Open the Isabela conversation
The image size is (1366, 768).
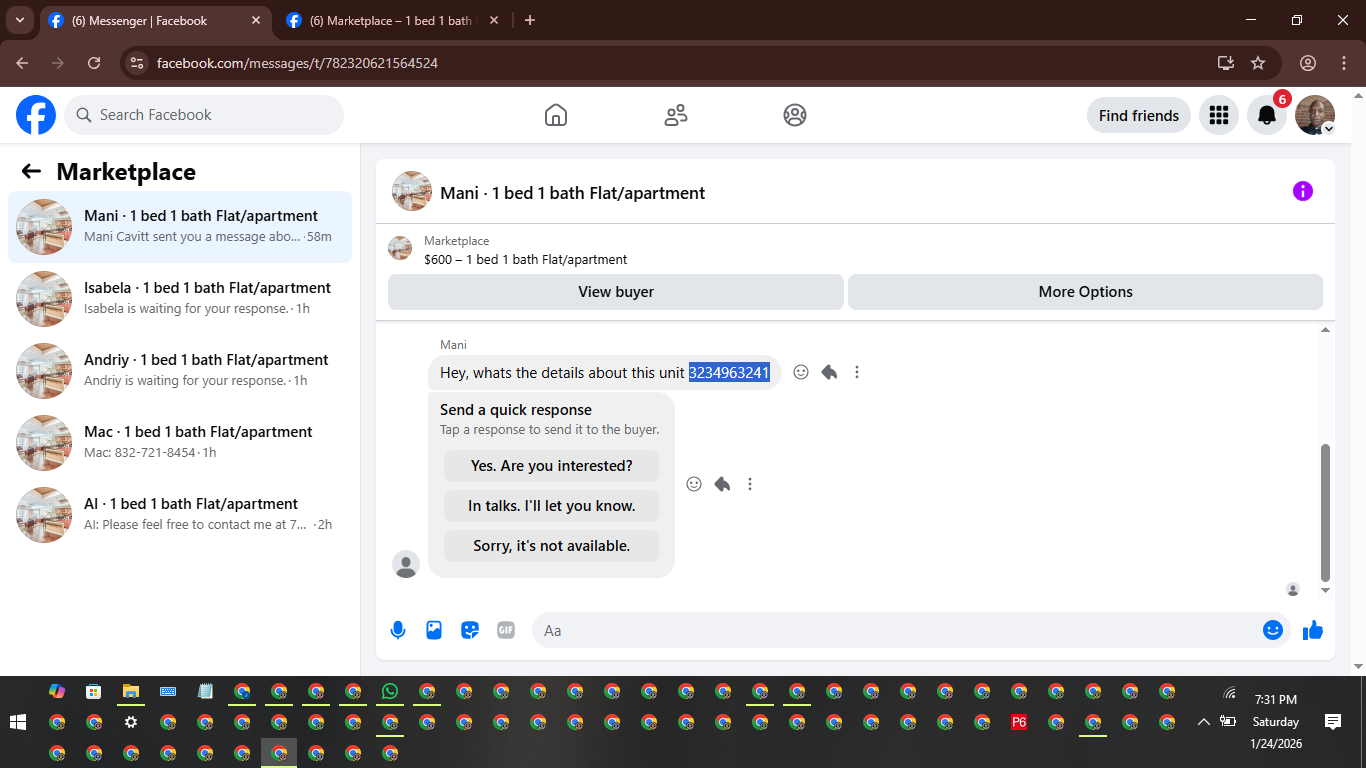[x=180, y=299]
